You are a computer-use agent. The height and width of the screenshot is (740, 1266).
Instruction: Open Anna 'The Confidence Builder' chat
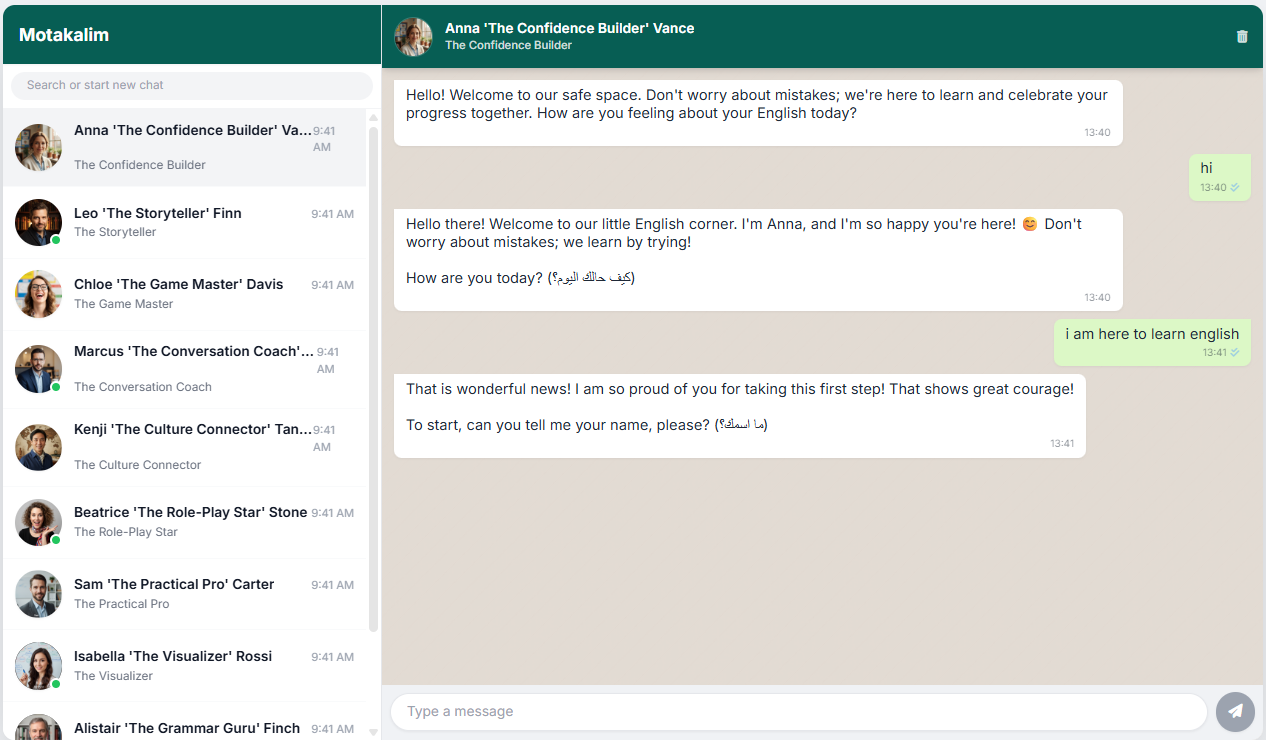pyautogui.click(x=184, y=147)
